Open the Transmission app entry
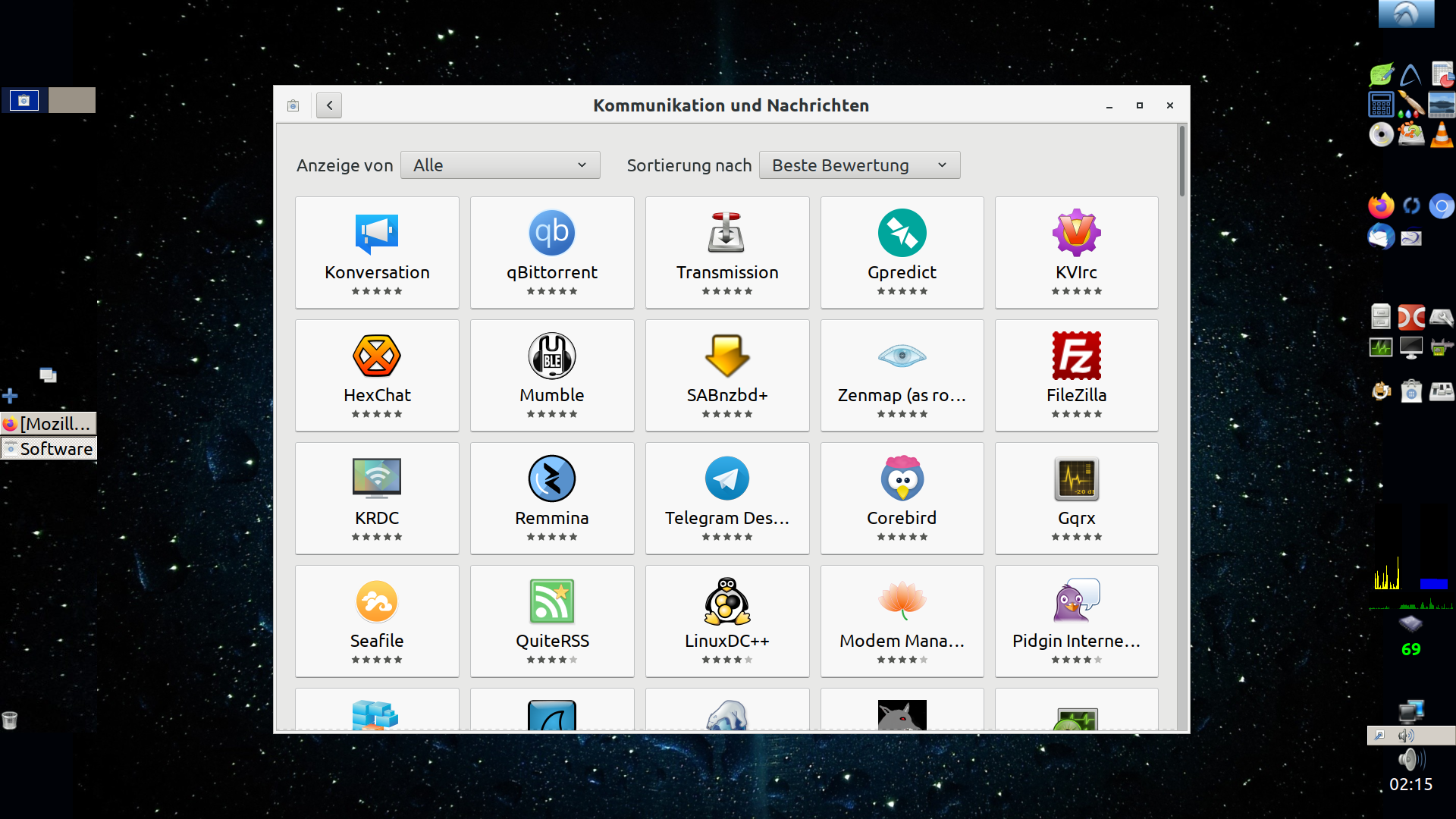The width and height of the screenshot is (1456, 819). (x=726, y=252)
